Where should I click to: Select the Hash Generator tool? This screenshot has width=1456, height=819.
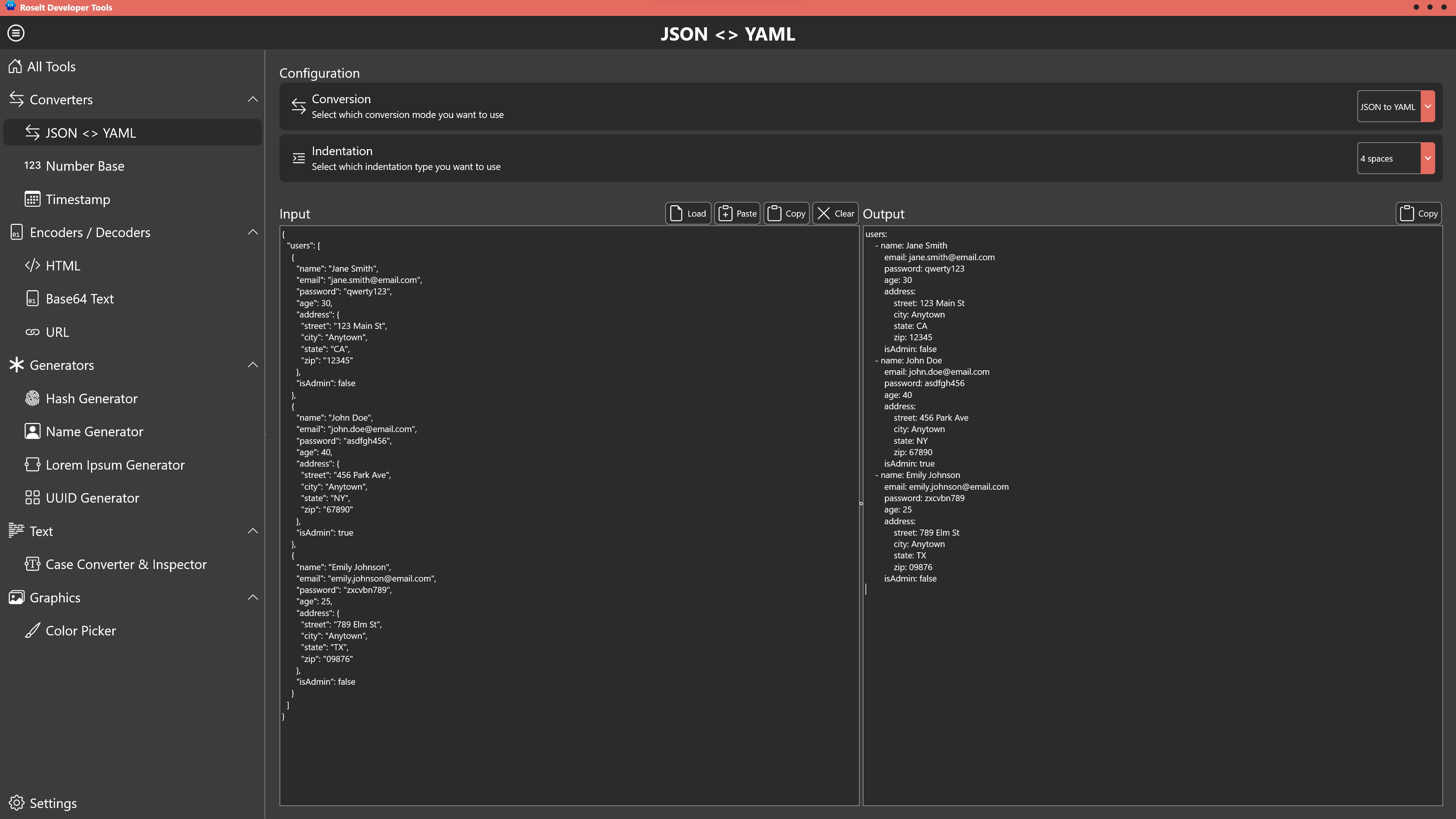tap(92, 398)
